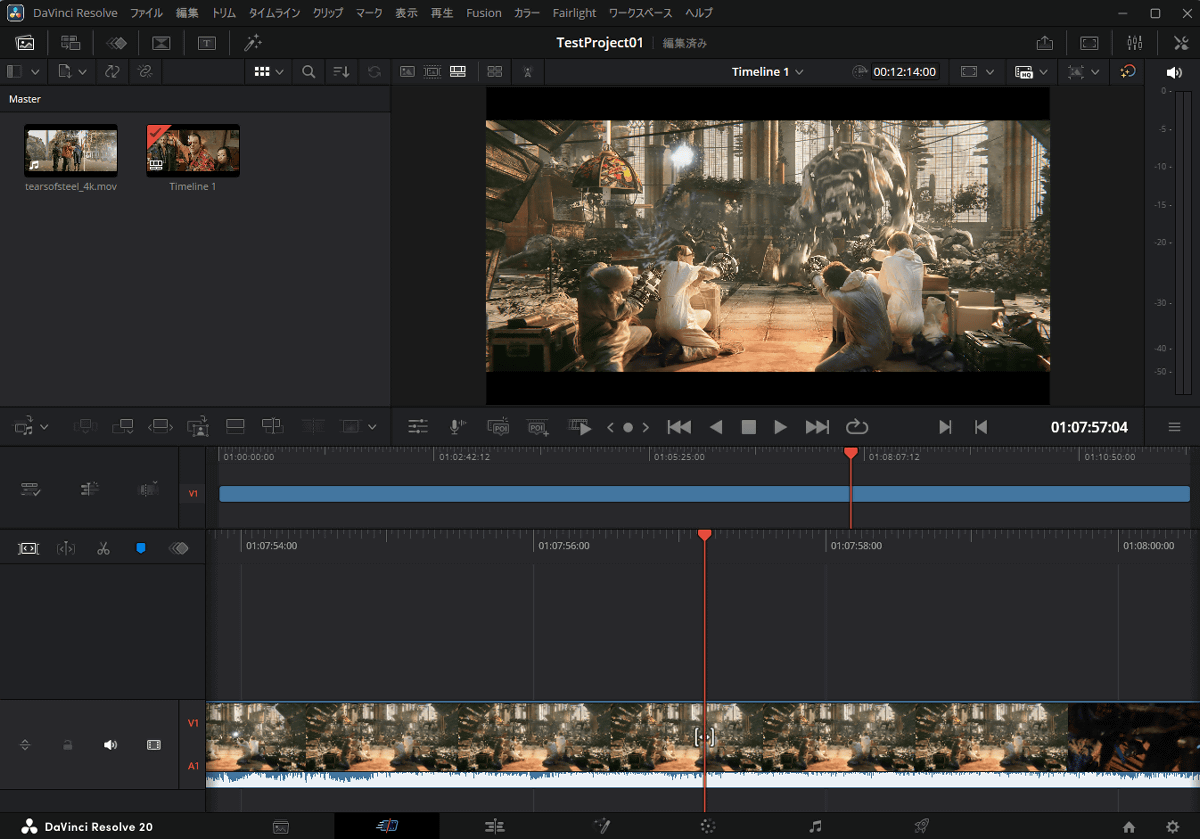The image size is (1200, 839).
Task: Jump to the previous clip start
Action: [x=679, y=427]
